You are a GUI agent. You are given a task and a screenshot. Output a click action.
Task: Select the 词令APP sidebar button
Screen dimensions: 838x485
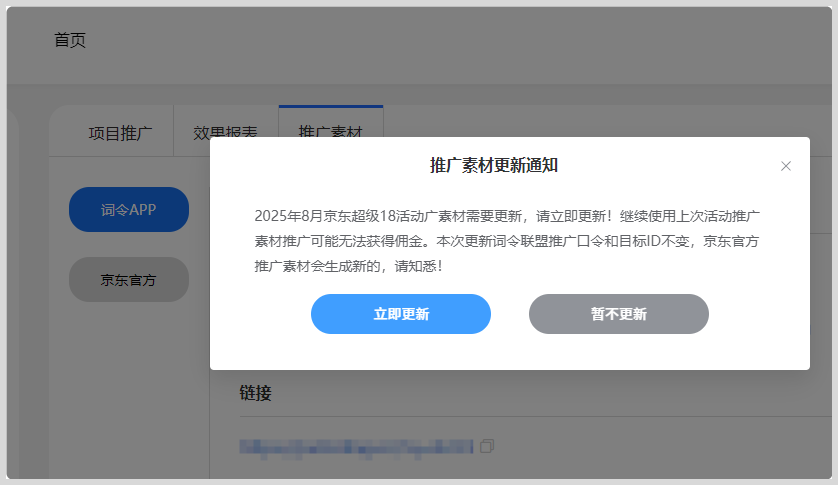click(x=129, y=210)
